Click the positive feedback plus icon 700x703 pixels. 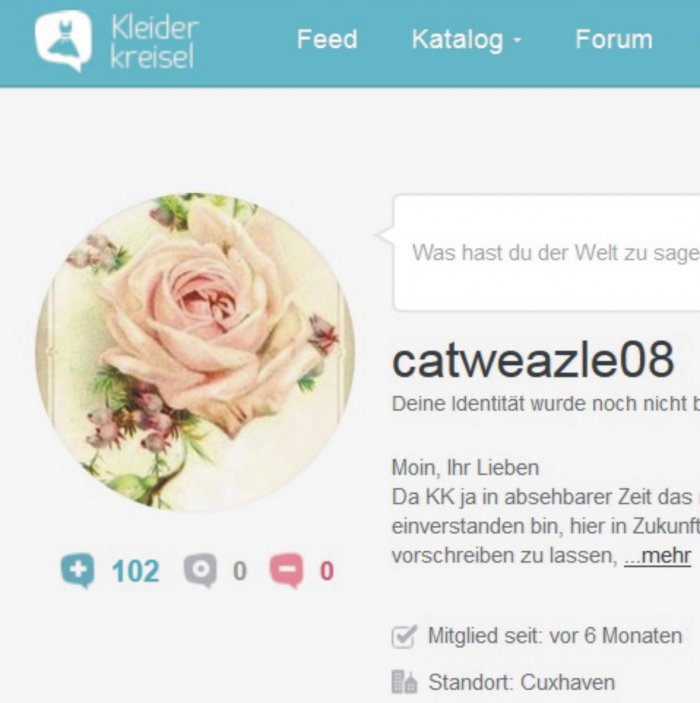click(78, 571)
